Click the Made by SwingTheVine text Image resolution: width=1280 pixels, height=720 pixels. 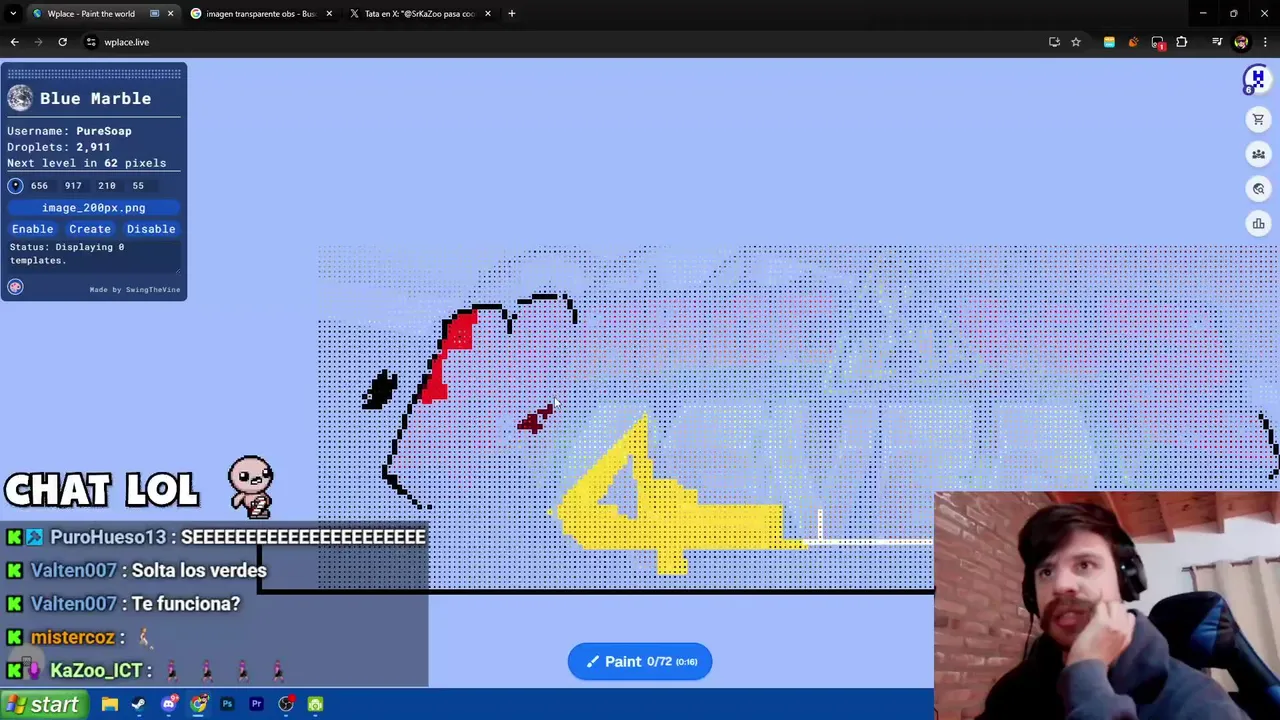[x=135, y=290]
